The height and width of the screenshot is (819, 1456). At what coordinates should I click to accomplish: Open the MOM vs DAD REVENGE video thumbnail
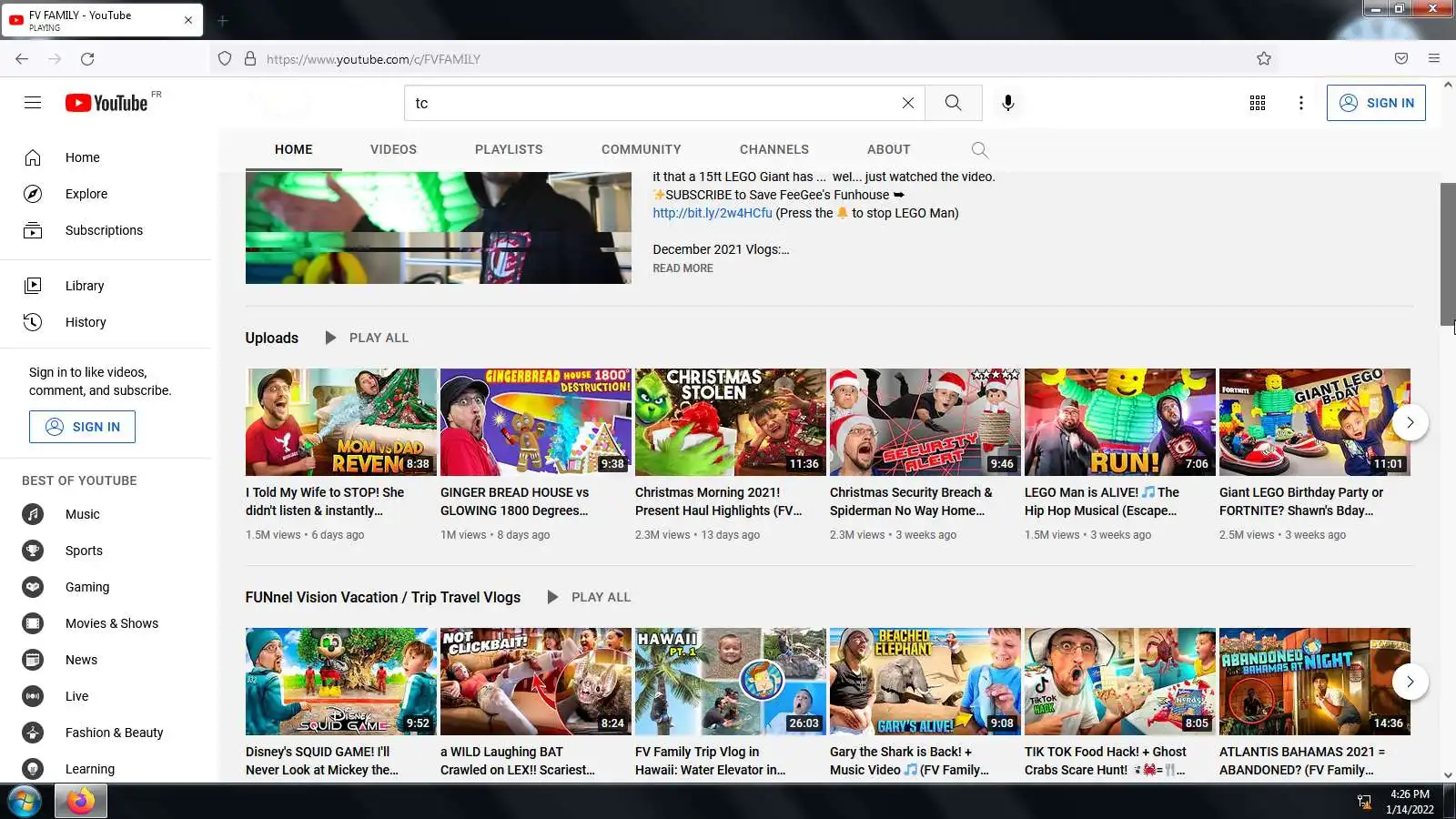pos(341,422)
